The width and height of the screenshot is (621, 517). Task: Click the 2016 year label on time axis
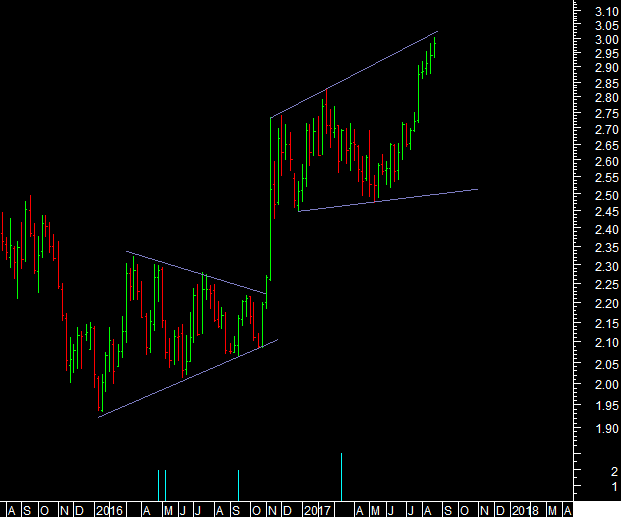110,510
